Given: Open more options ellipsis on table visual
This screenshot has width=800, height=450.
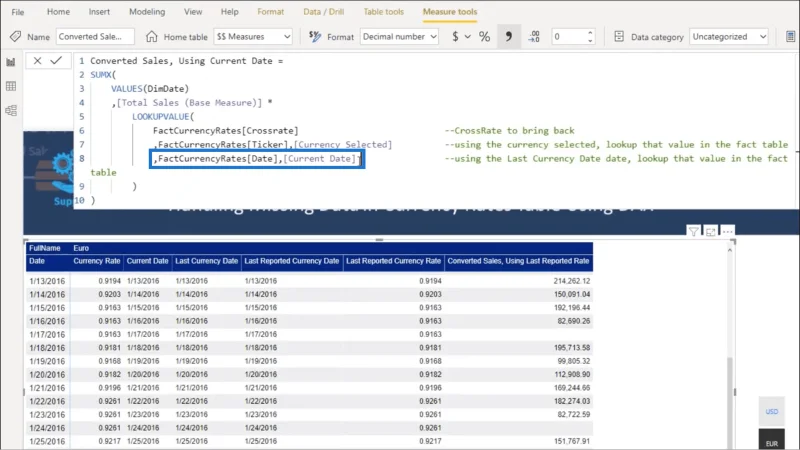Looking at the screenshot, I should (x=728, y=232).
